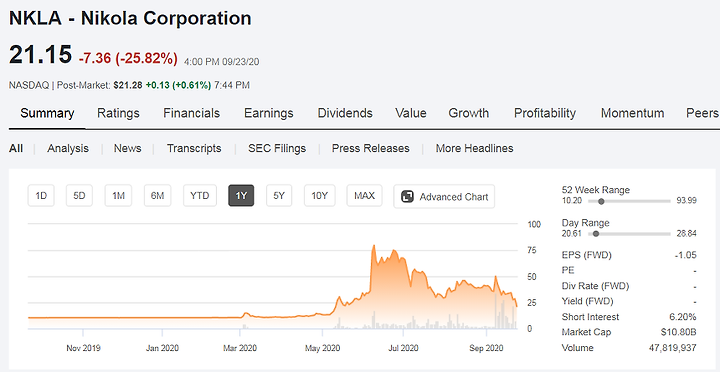Open the Earnings tab
Image resolution: width=720 pixels, height=372 pixels.
[269, 113]
